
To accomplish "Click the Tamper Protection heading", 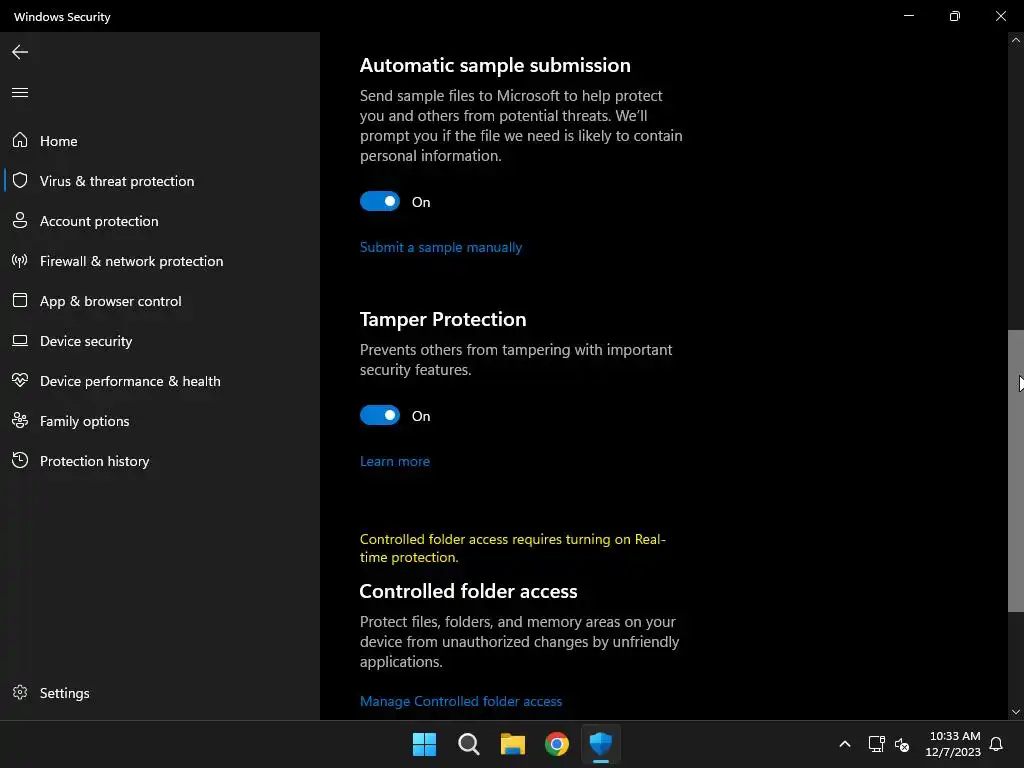I will (x=443, y=319).
